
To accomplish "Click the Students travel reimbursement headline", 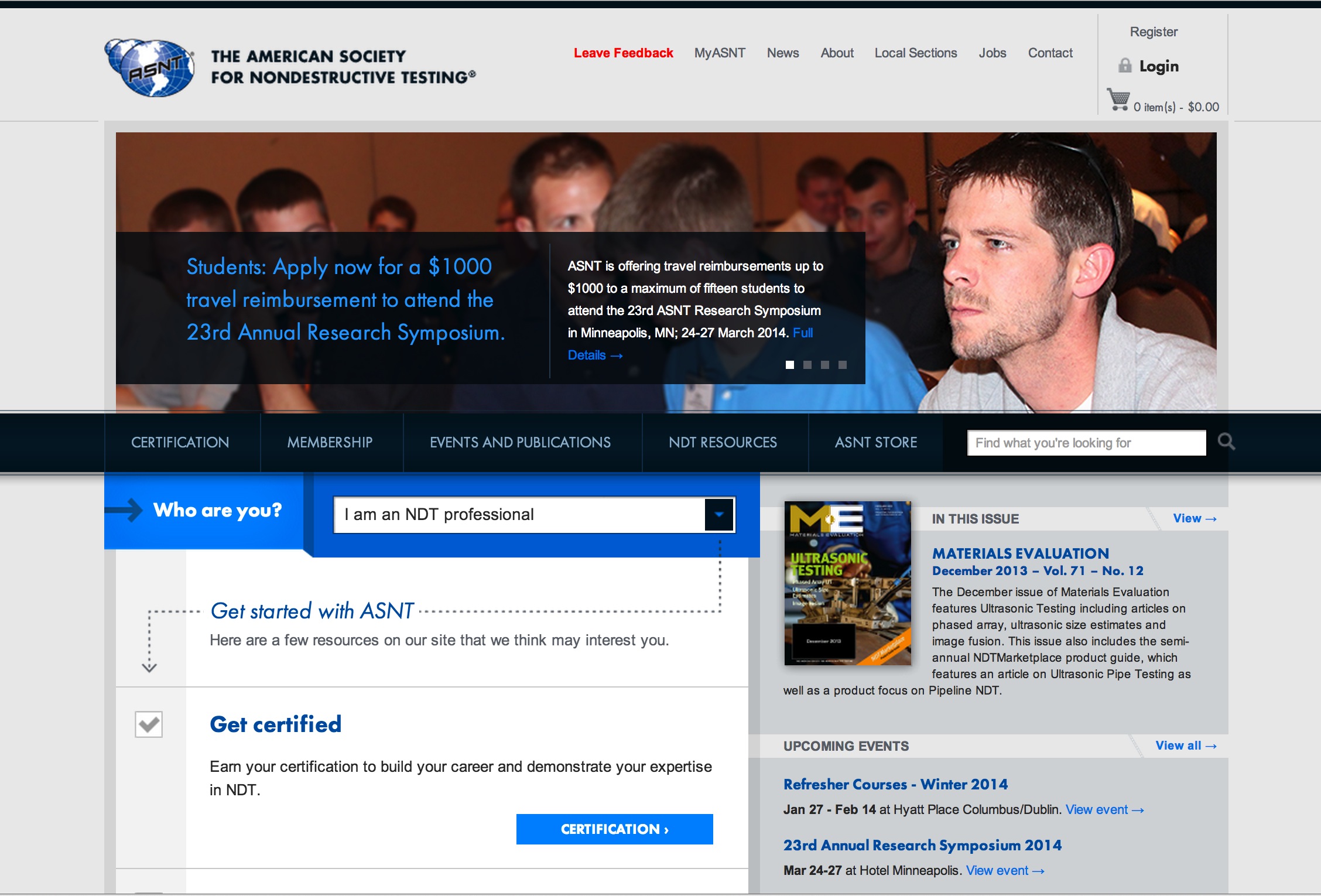I will (x=345, y=299).
